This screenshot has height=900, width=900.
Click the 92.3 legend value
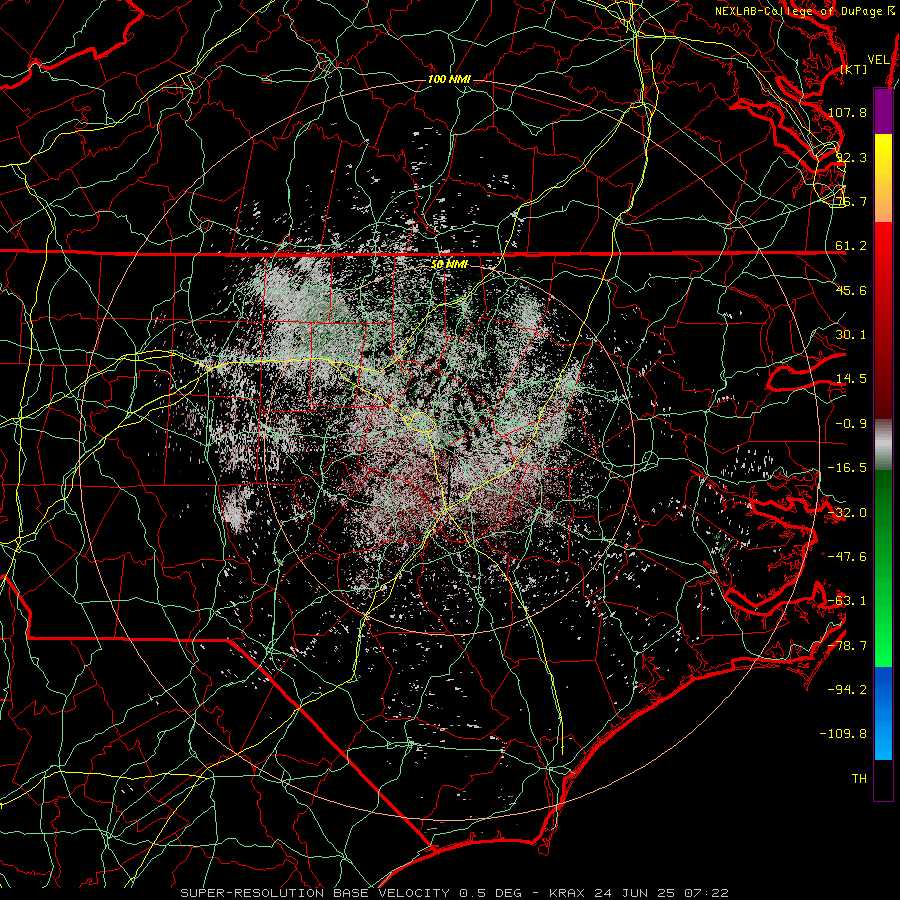click(851, 157)
